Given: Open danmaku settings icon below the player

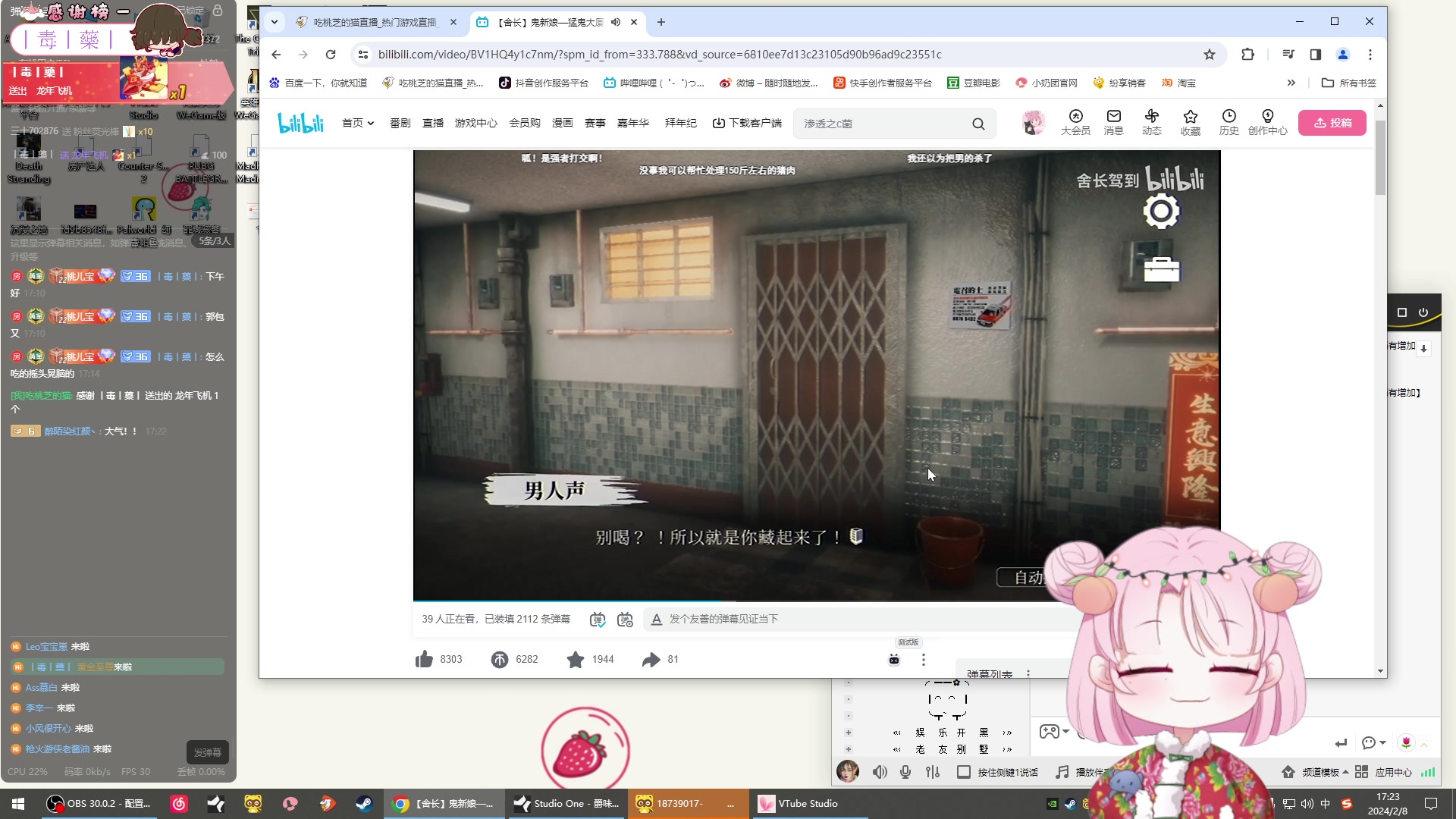Looking at the screenshot, I should pos(625,620).
